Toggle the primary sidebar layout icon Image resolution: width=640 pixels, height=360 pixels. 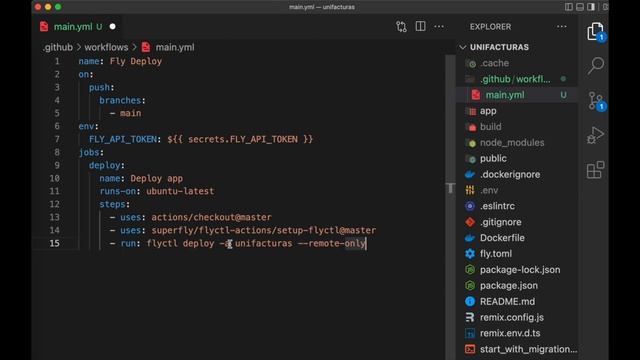[569, 7]
